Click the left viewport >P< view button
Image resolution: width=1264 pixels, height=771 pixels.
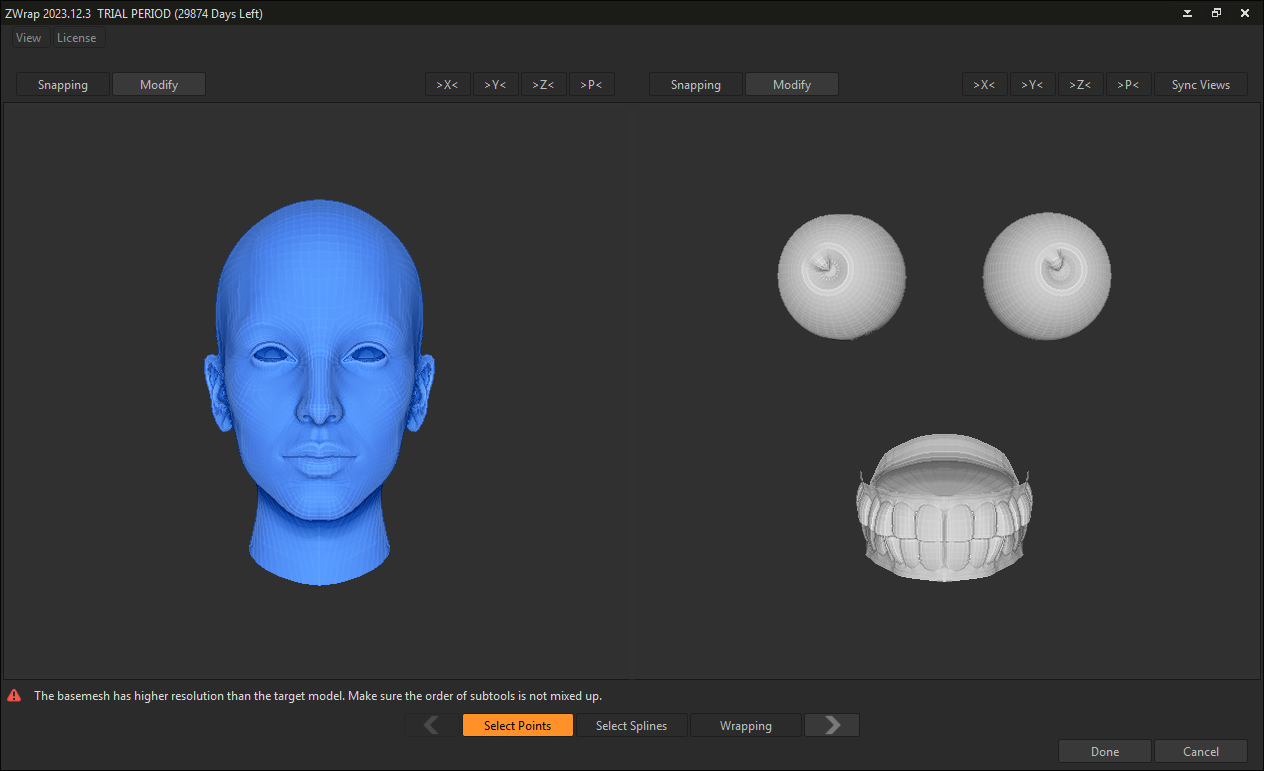pos(591,85)
